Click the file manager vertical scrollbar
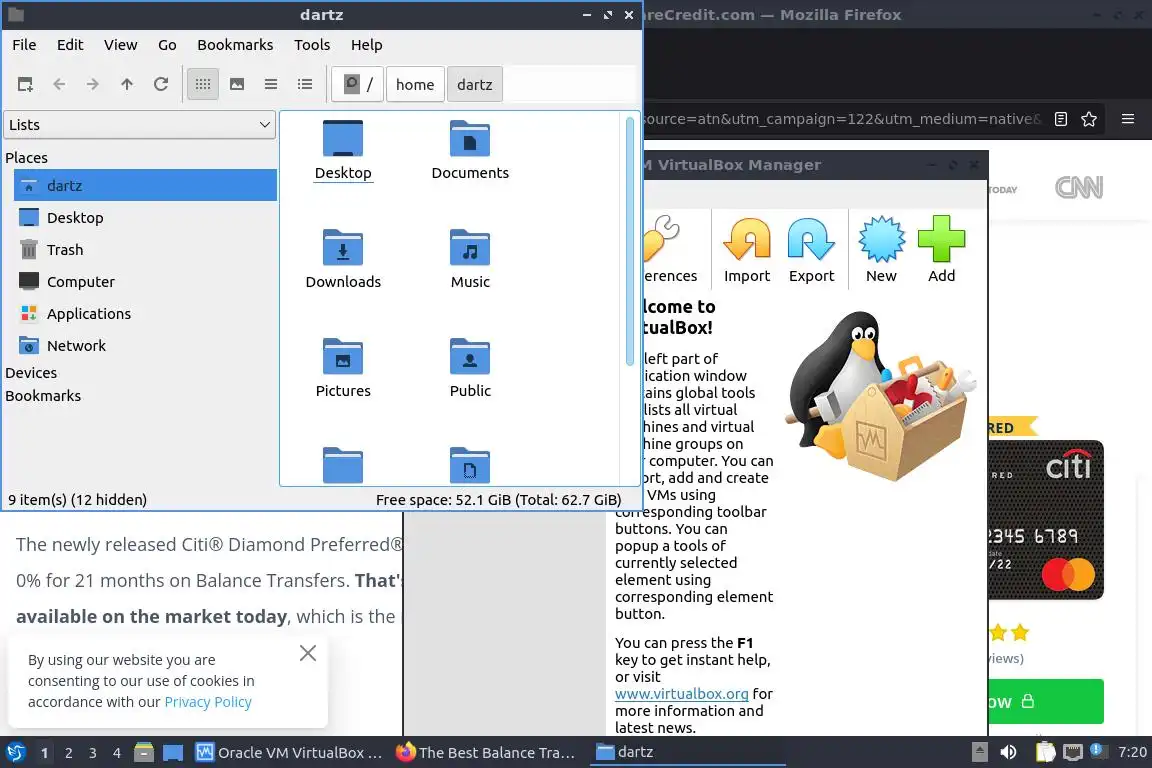Image resolution: width=1152 pixels, height=768 pixels. [630, 241]
